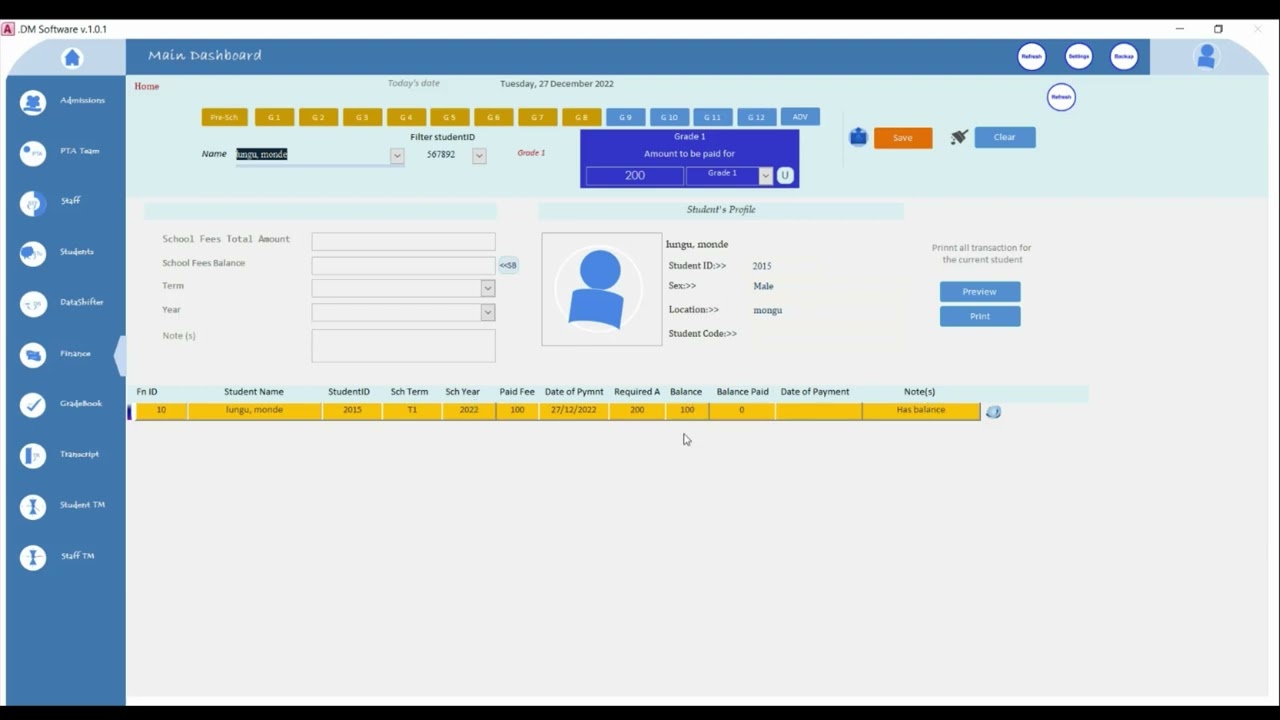The width and height of the screenshot is (1280, 720).
Task: Click the round icon at row end
Action: (993, 411)
